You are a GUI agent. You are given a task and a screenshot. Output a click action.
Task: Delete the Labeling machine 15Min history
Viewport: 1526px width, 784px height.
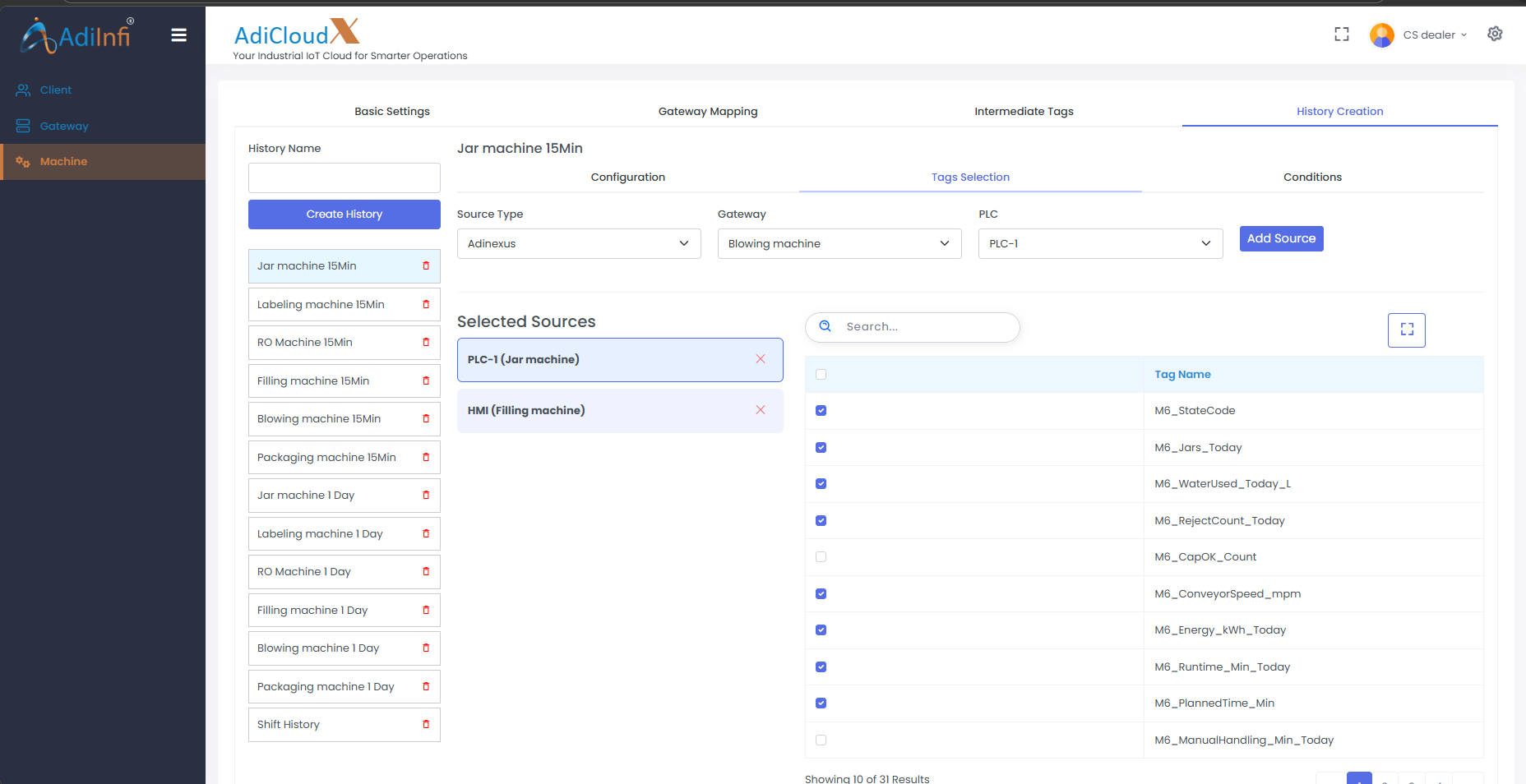[x=426, y=305]
